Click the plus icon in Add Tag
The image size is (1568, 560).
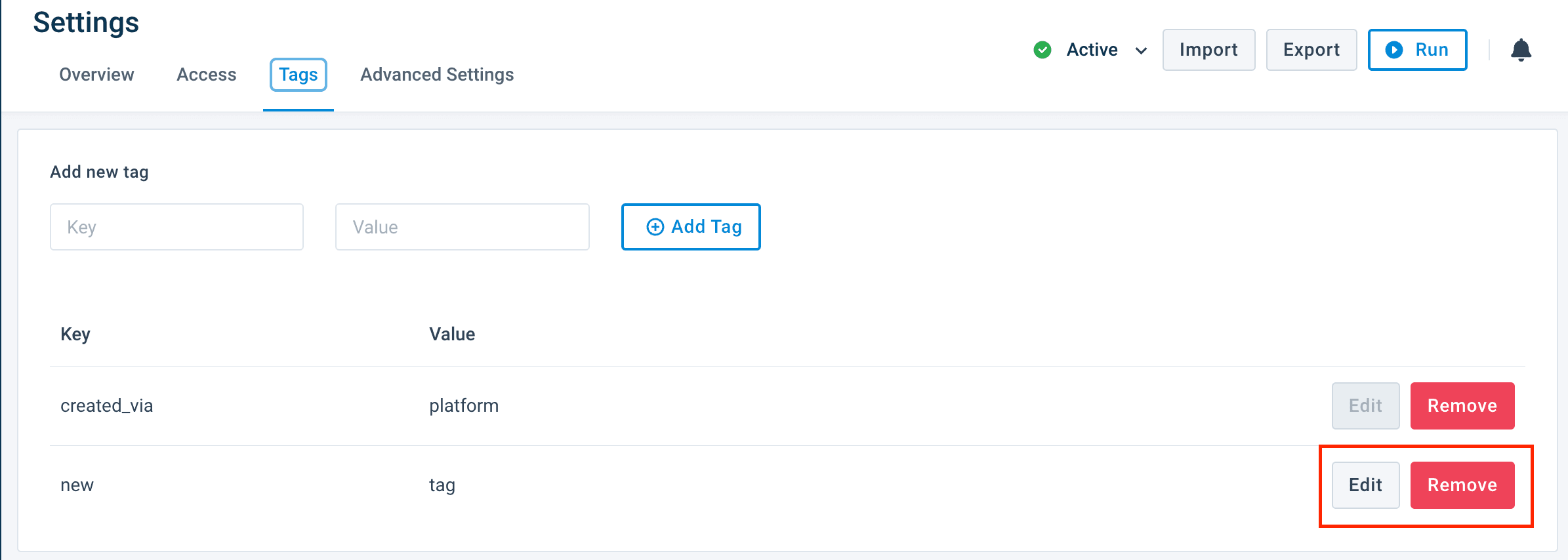pos(655,227)
